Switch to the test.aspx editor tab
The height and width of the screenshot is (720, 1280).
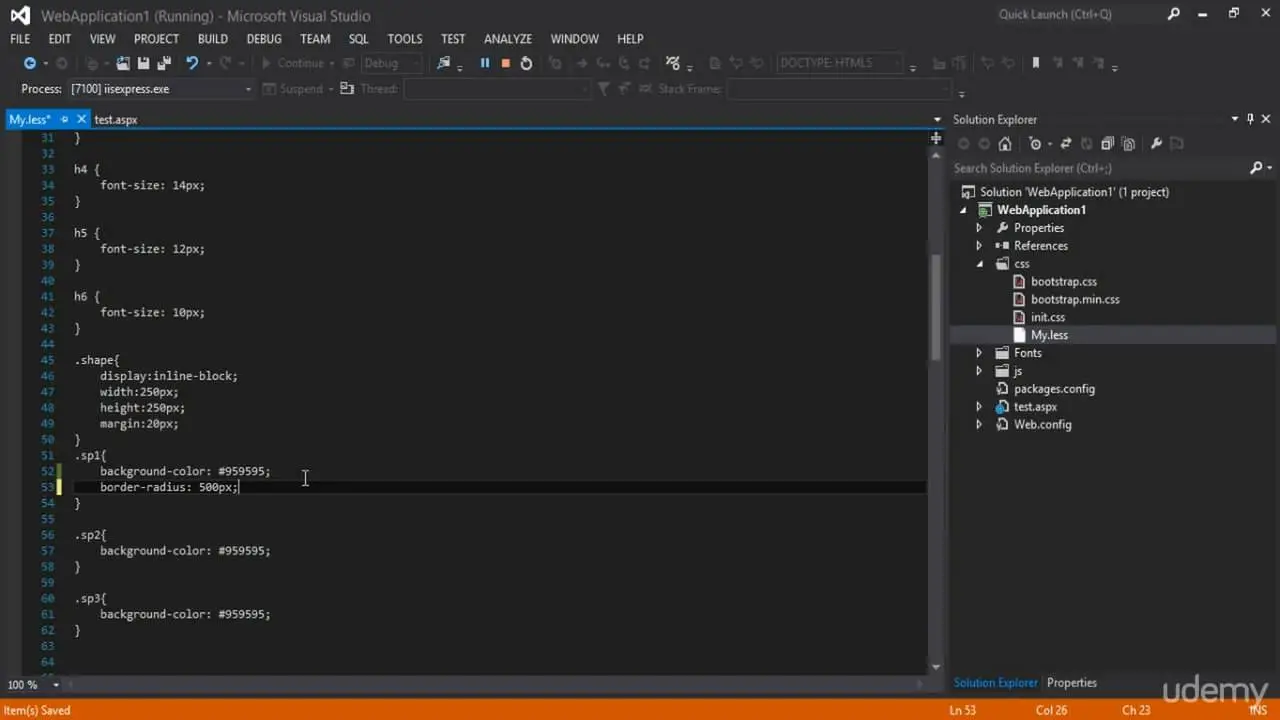point(116,119)
